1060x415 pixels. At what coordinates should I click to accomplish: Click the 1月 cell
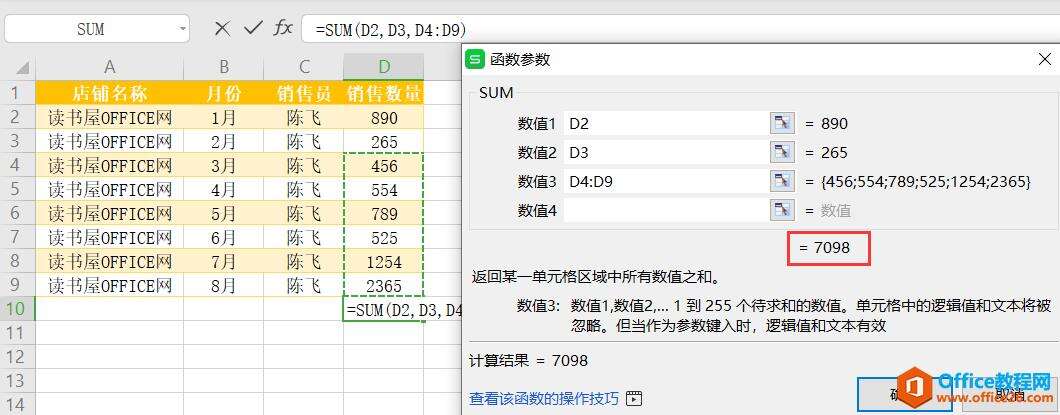(224, 117)
